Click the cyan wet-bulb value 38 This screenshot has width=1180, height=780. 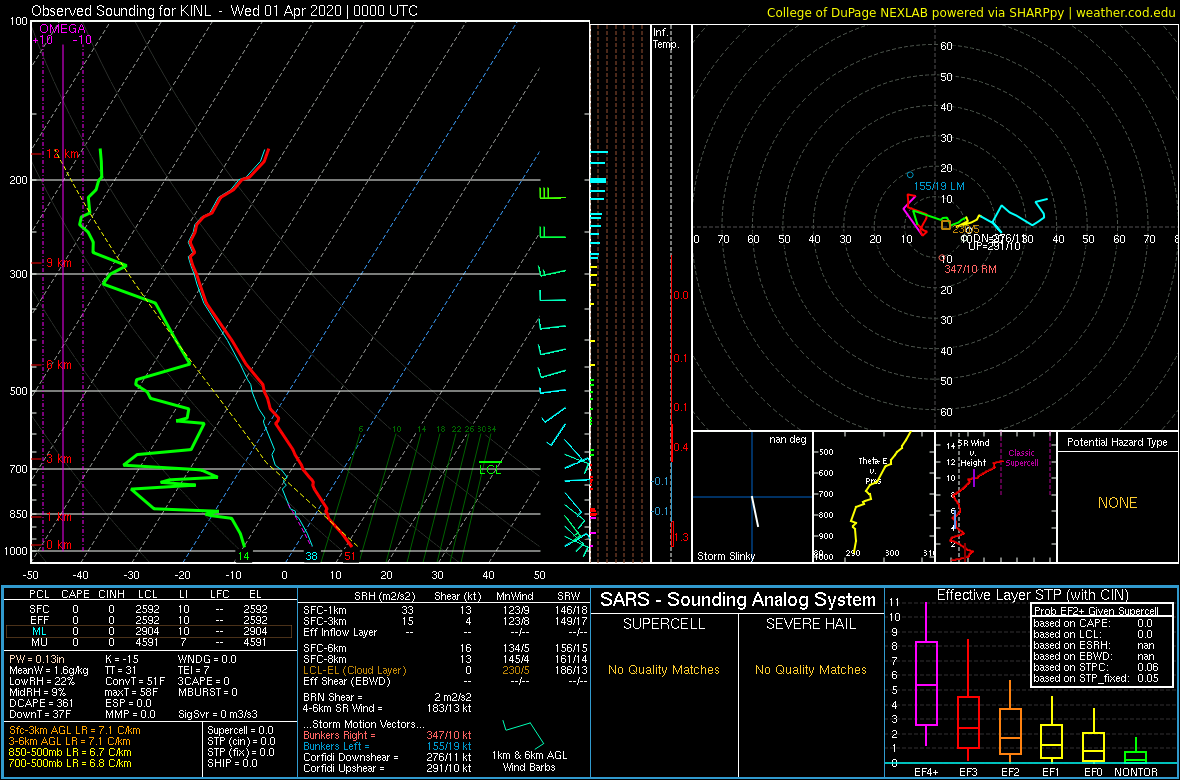(311, 556)
